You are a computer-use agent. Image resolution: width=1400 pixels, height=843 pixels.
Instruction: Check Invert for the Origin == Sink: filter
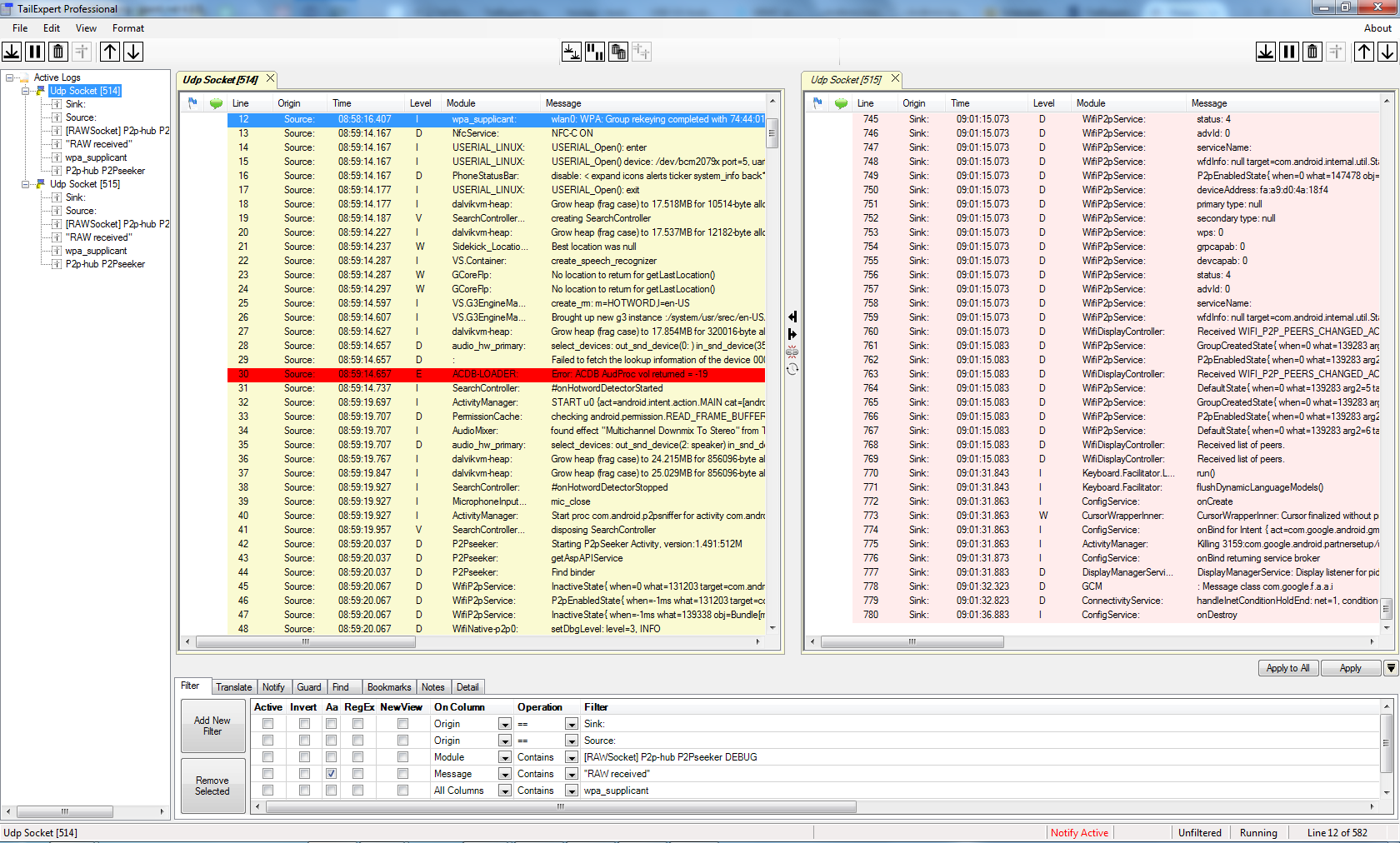(304, 724)
